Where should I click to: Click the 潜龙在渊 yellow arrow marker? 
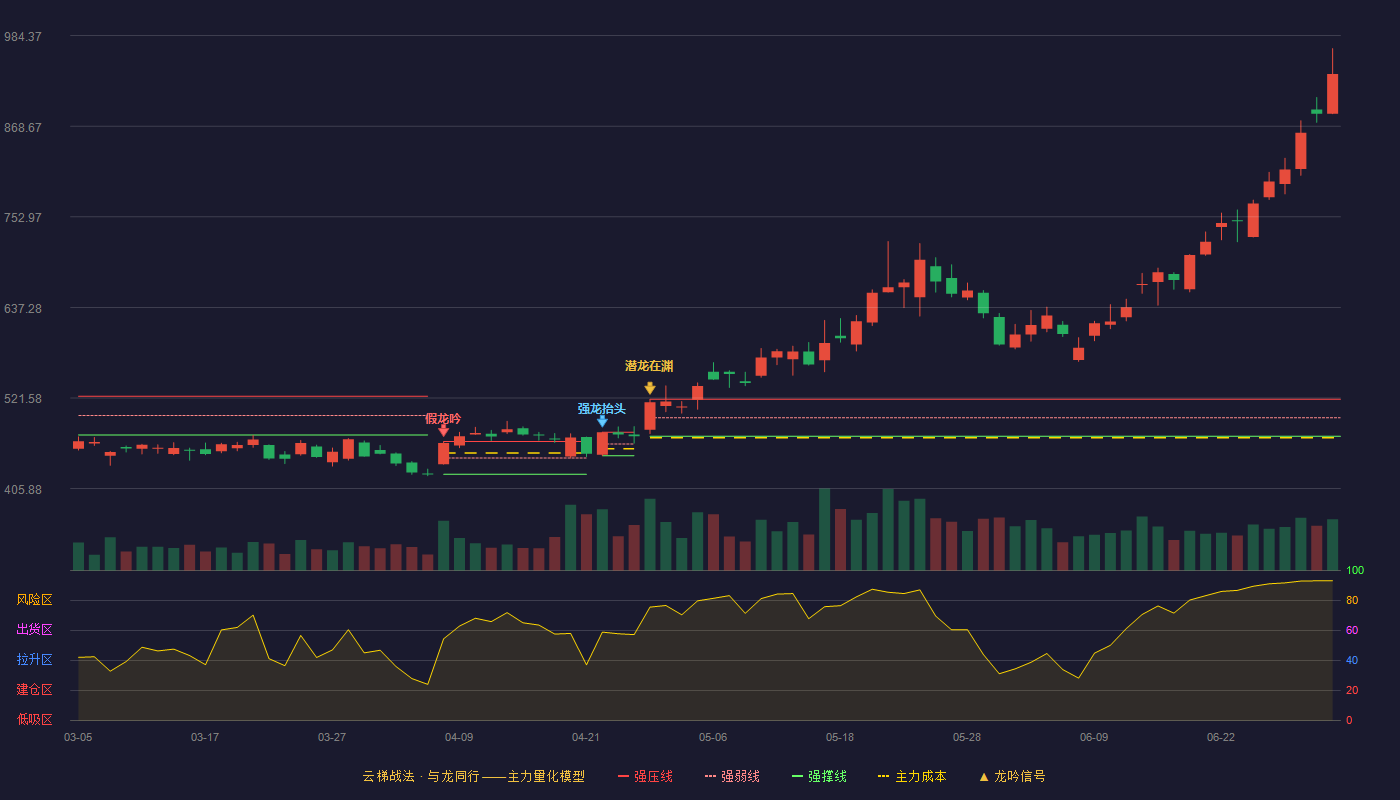click(x=650, y=388)
